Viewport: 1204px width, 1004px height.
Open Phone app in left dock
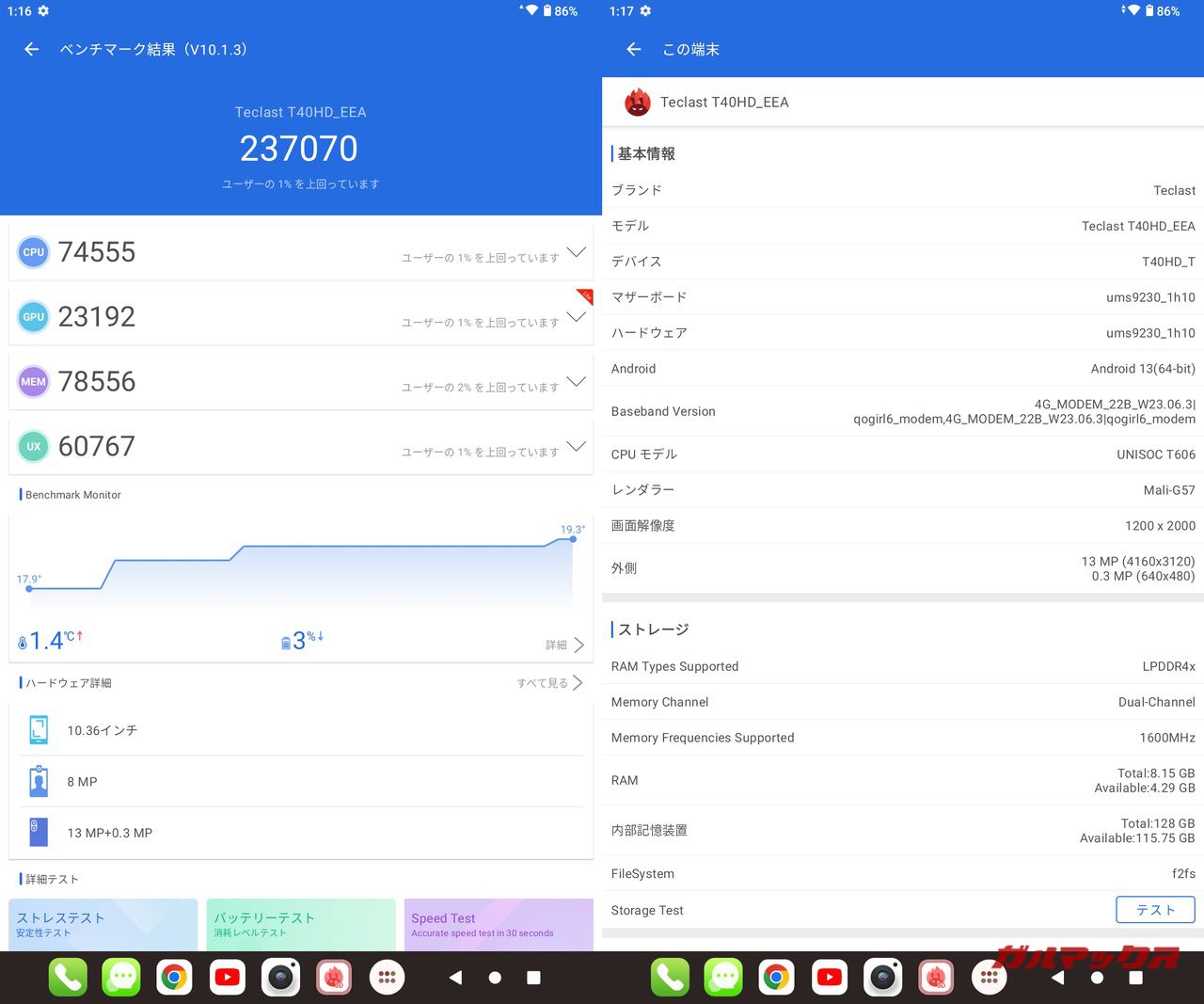[x=68, y=978]
